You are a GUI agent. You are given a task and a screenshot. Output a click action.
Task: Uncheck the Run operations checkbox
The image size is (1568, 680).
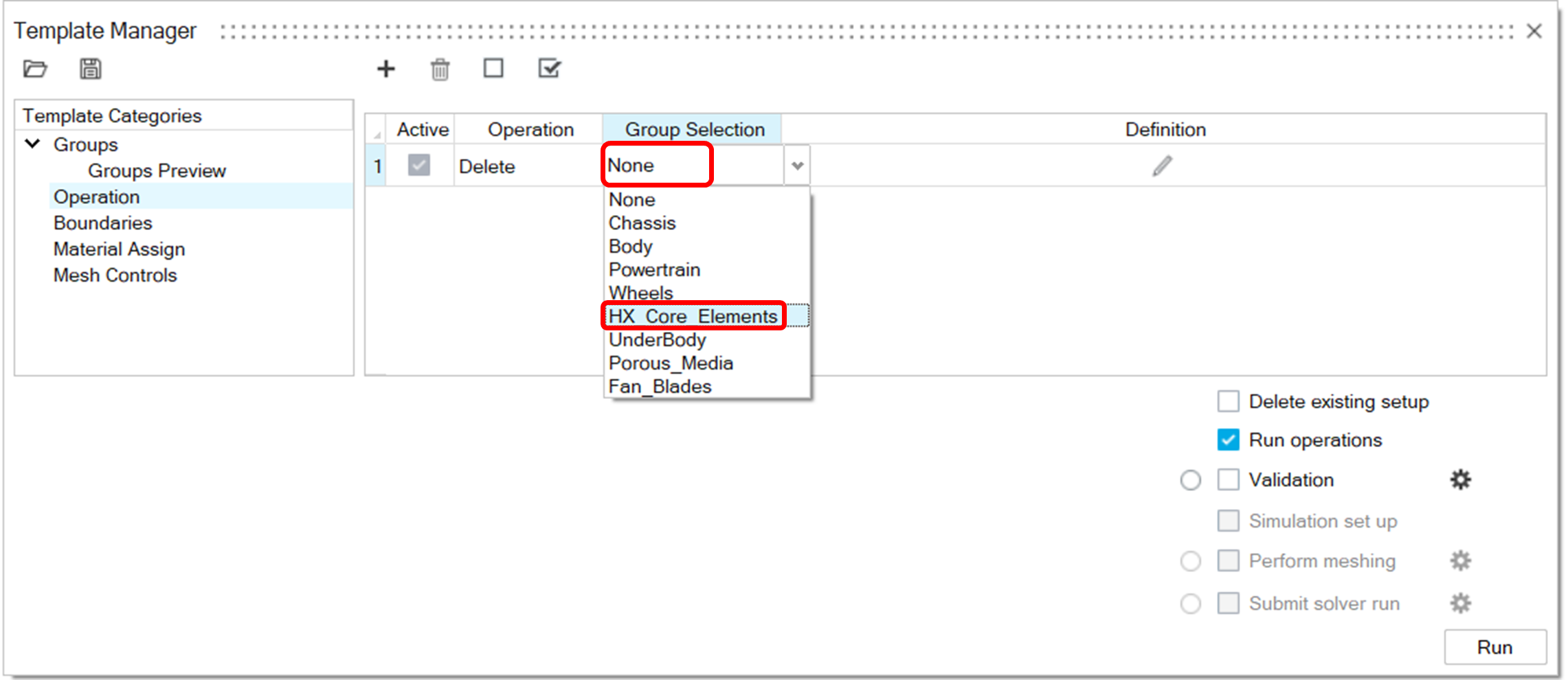point(1229,440)
